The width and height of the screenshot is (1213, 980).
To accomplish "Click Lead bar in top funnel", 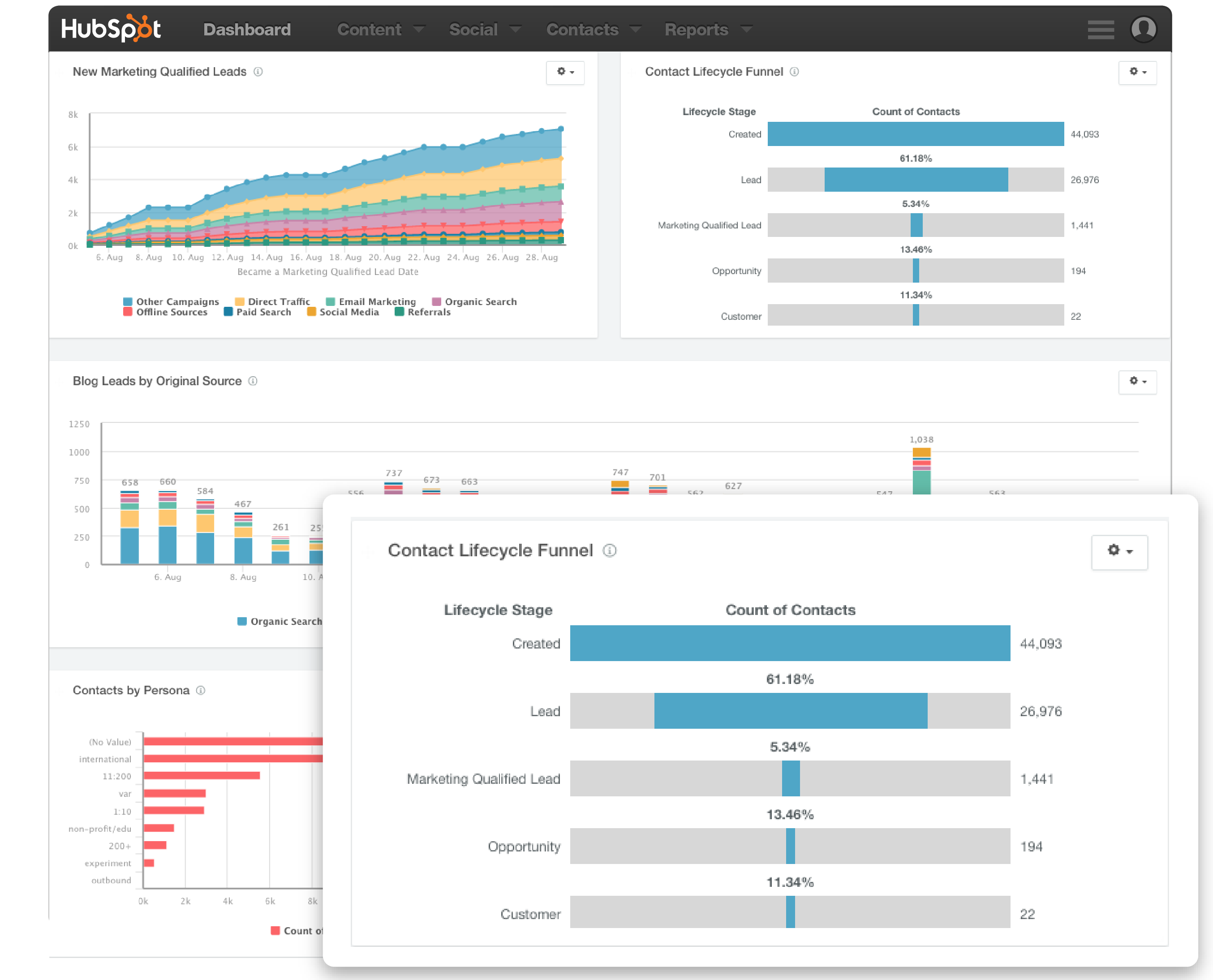I will point(916,180).
